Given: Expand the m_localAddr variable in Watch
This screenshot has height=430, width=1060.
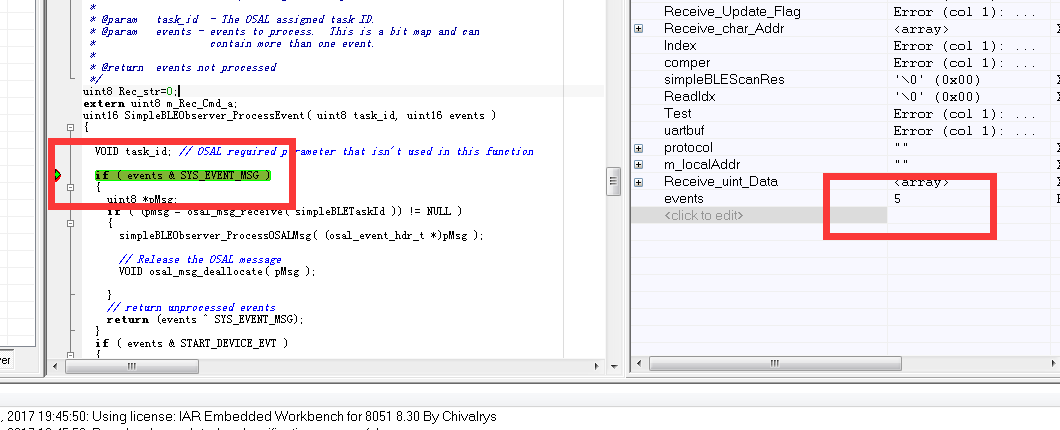Looking at the screenshot, I should (639, 164).
